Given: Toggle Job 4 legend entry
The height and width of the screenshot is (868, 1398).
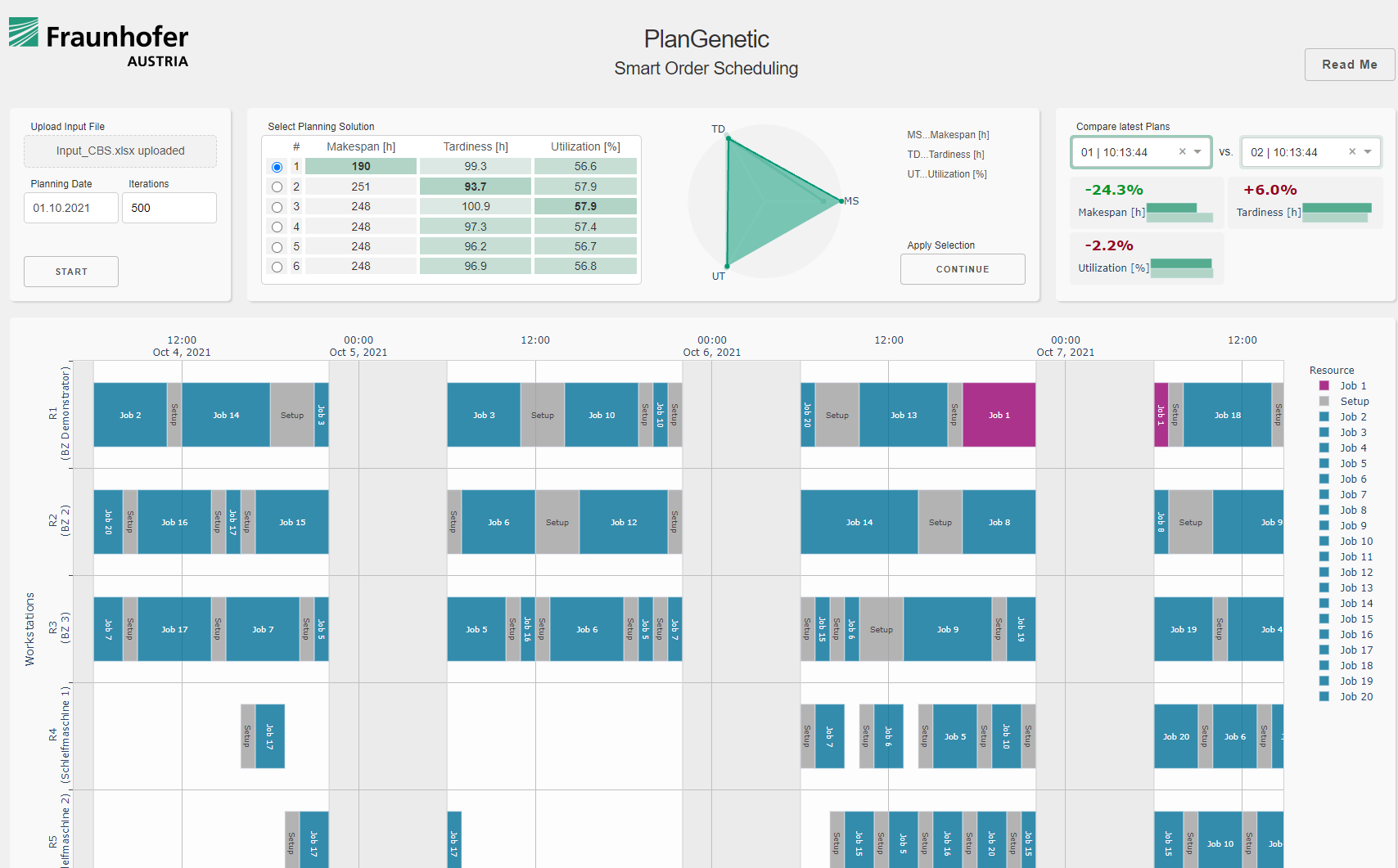Looking at the screenshot, I should (1343, 448).
